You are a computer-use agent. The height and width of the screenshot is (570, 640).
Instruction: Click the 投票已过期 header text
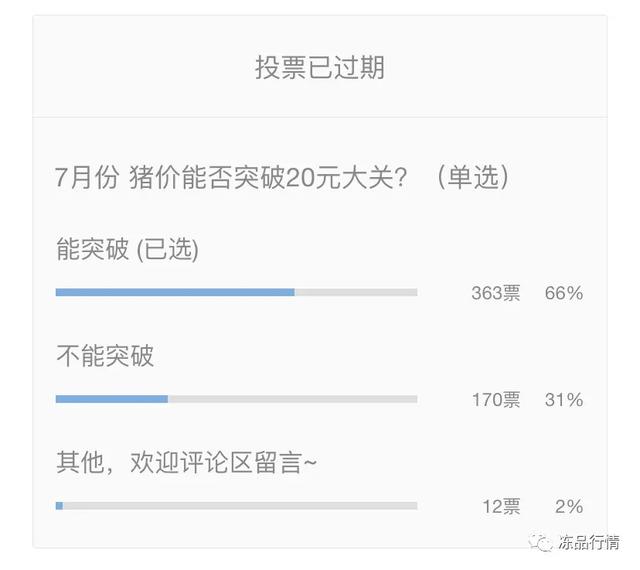click(320, 67)
